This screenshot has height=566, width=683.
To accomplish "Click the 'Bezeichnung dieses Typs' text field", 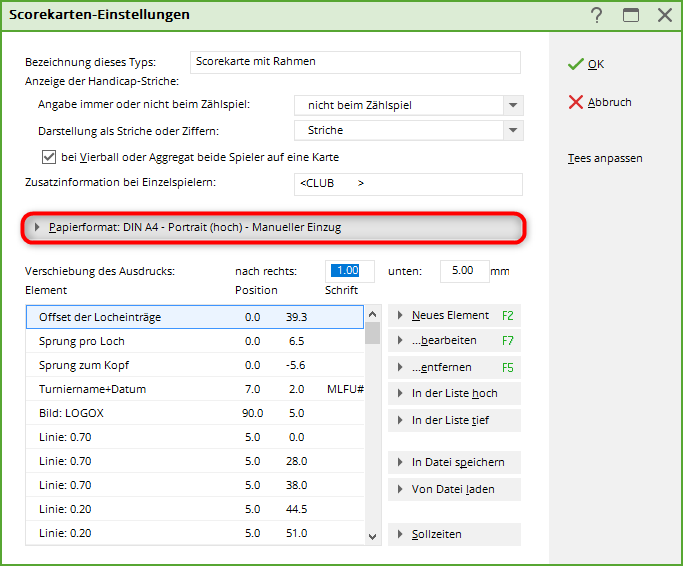I will tap(355, 62).
